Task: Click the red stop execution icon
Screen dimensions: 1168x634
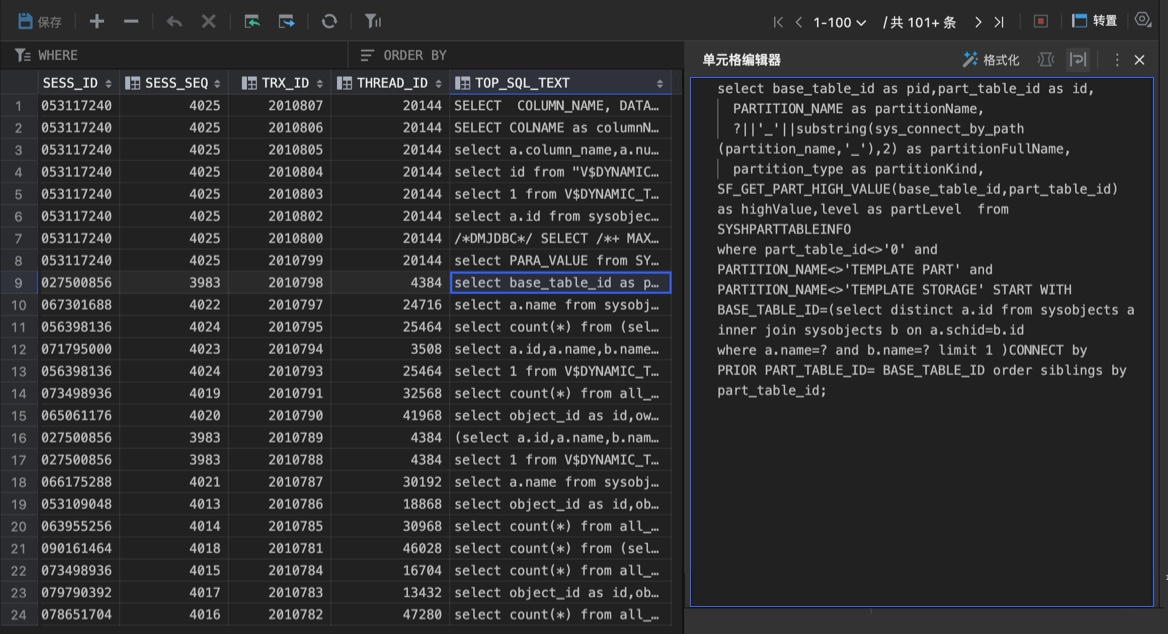Action: (1041, 22)
